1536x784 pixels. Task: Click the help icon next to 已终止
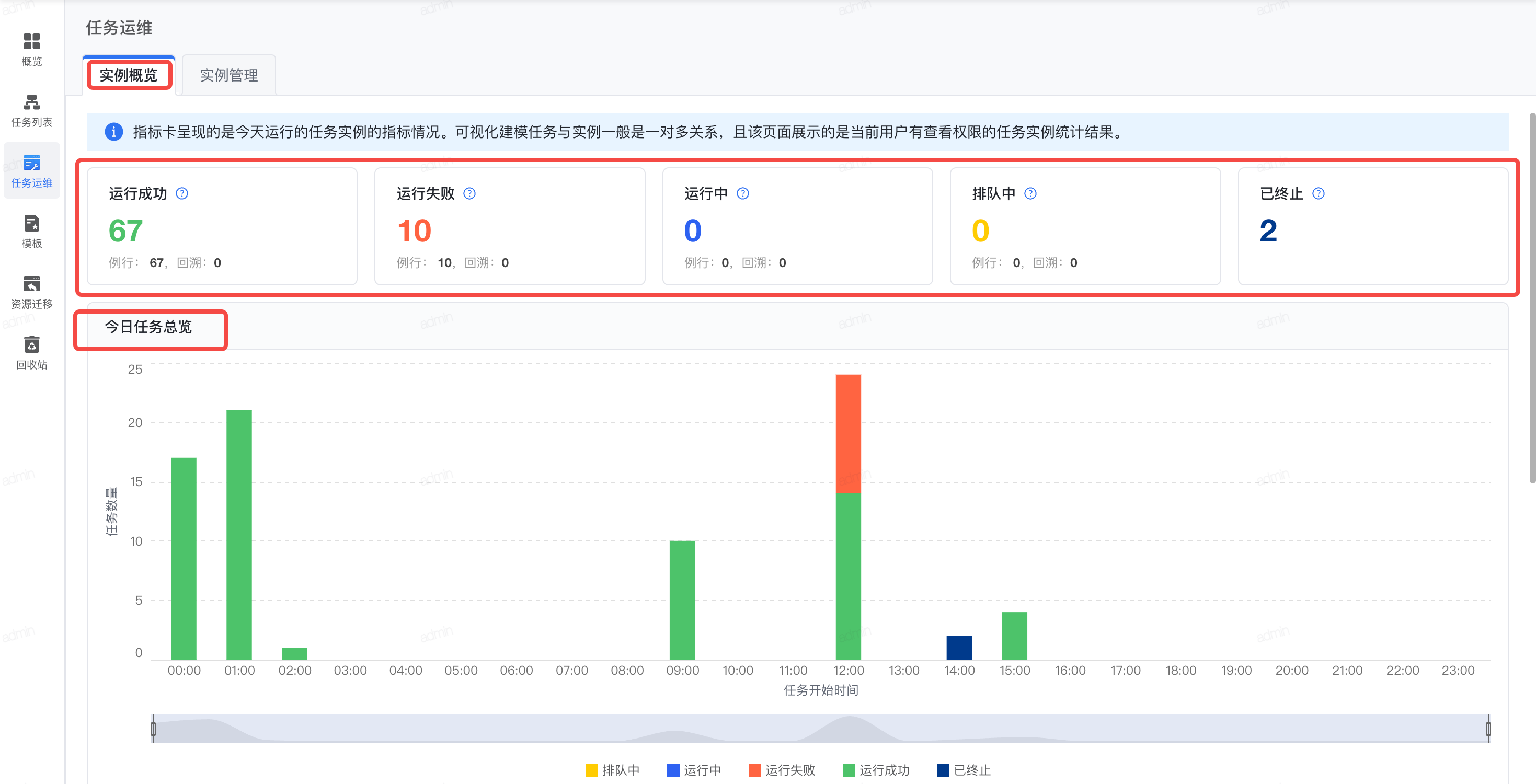(x=1318, y=194)
